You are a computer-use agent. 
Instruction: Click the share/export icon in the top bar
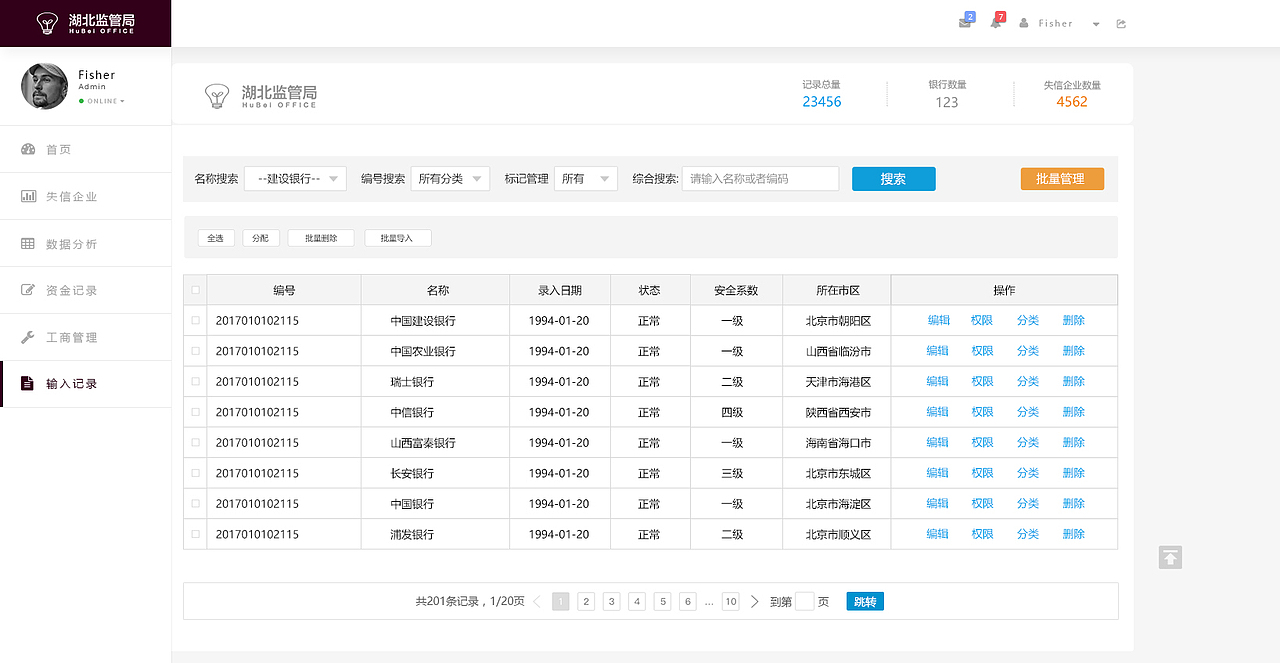click(1121, 23)
